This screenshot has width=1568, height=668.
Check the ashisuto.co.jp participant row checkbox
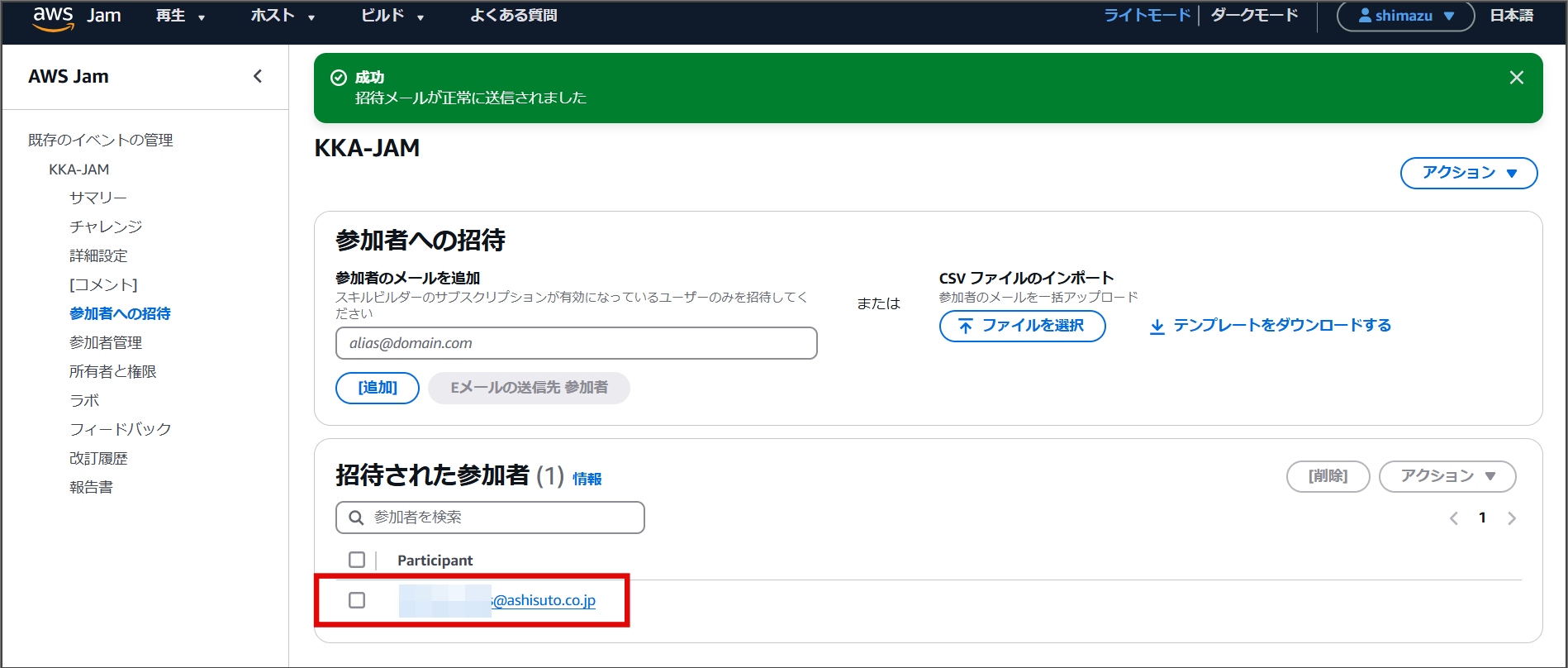(357, 600)
